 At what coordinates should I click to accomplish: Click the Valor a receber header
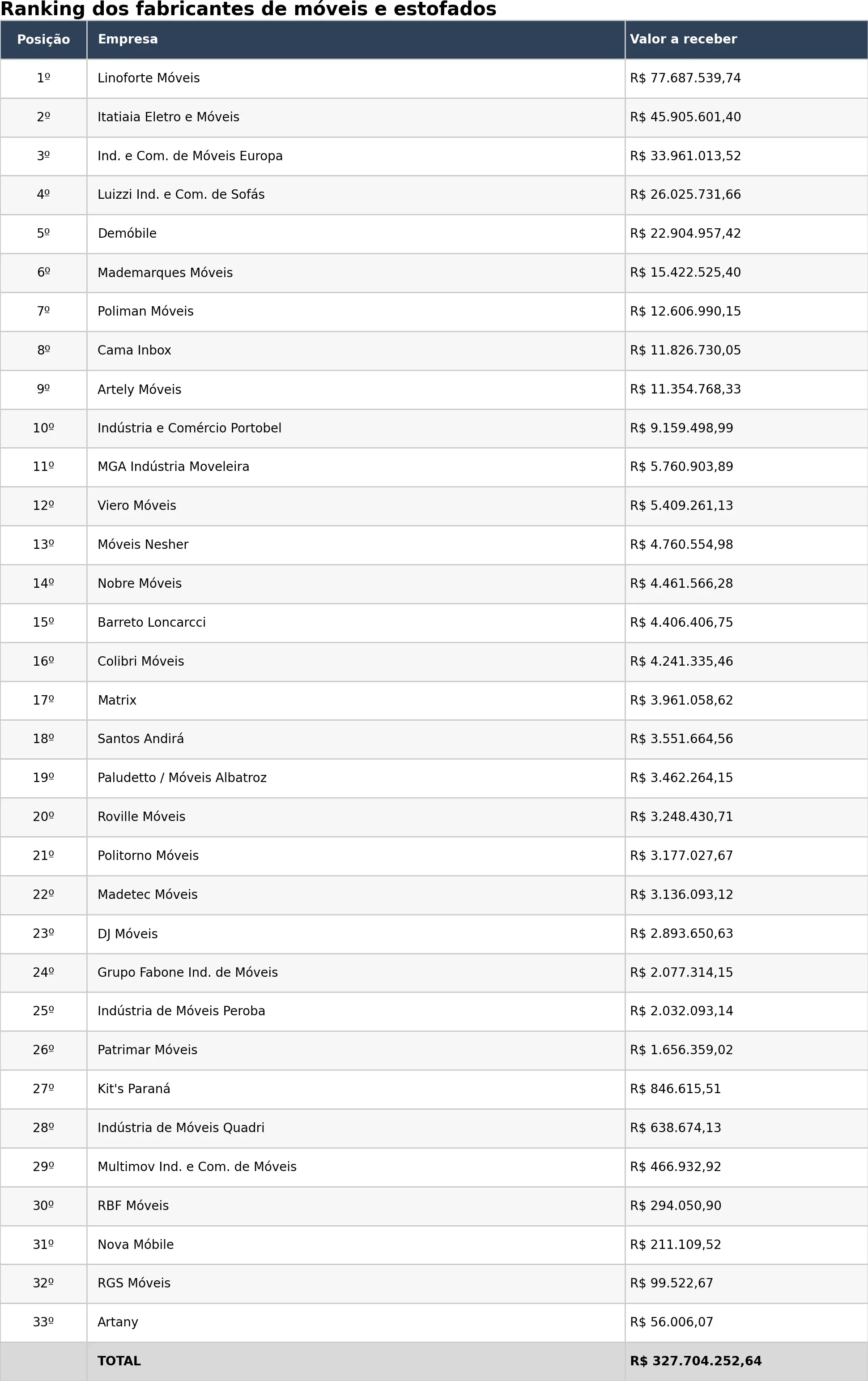(x=746, y=39)
